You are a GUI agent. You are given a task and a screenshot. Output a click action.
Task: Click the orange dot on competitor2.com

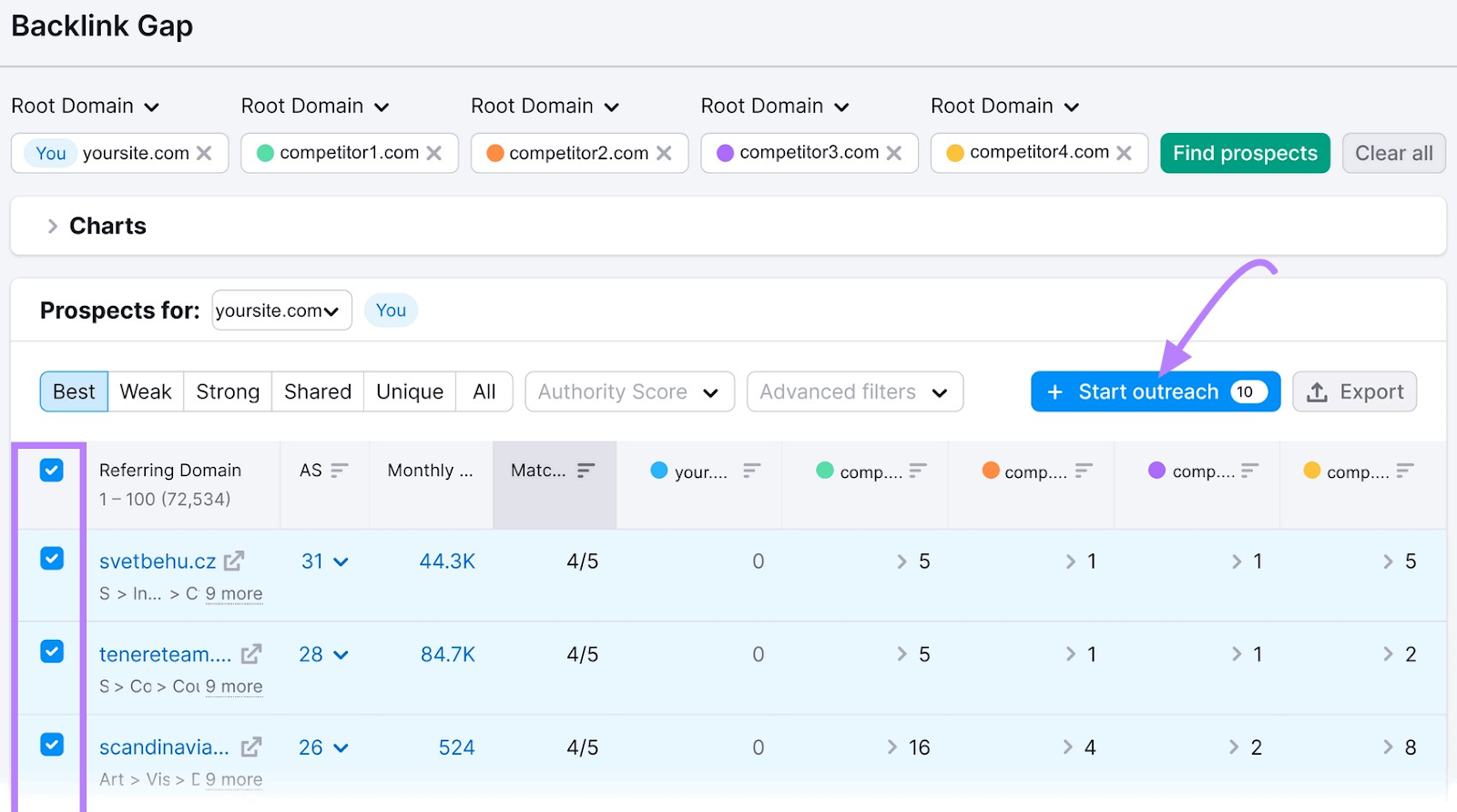[495, 153]
